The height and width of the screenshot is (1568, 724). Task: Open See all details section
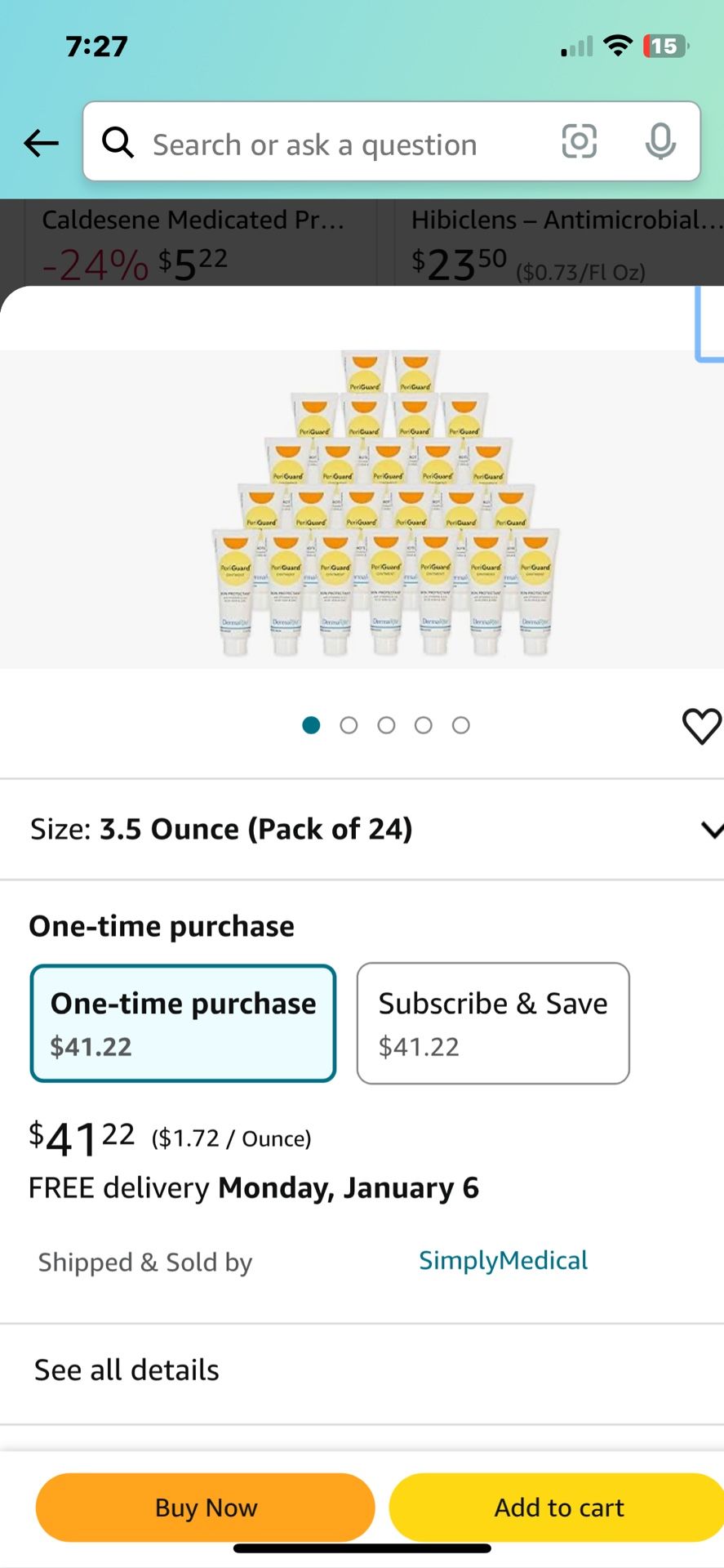coord(127,1370)
